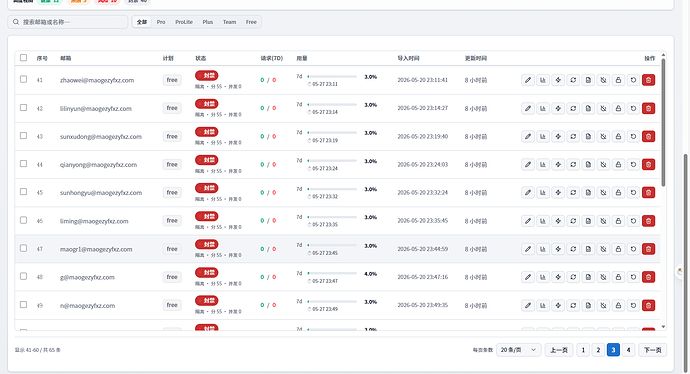Click the lock icon for lilinyun@maogezyfxz.com
The width and height of the screenshot is (690, 374).
(x=618, y=108)
